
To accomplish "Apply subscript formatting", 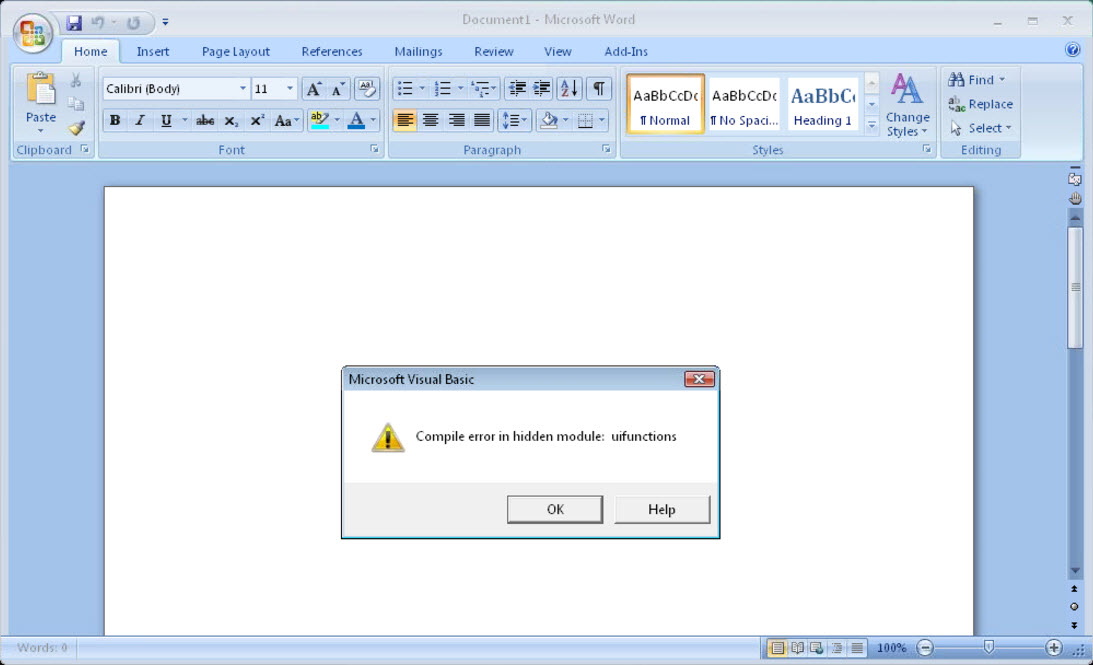I will [231, 121].
